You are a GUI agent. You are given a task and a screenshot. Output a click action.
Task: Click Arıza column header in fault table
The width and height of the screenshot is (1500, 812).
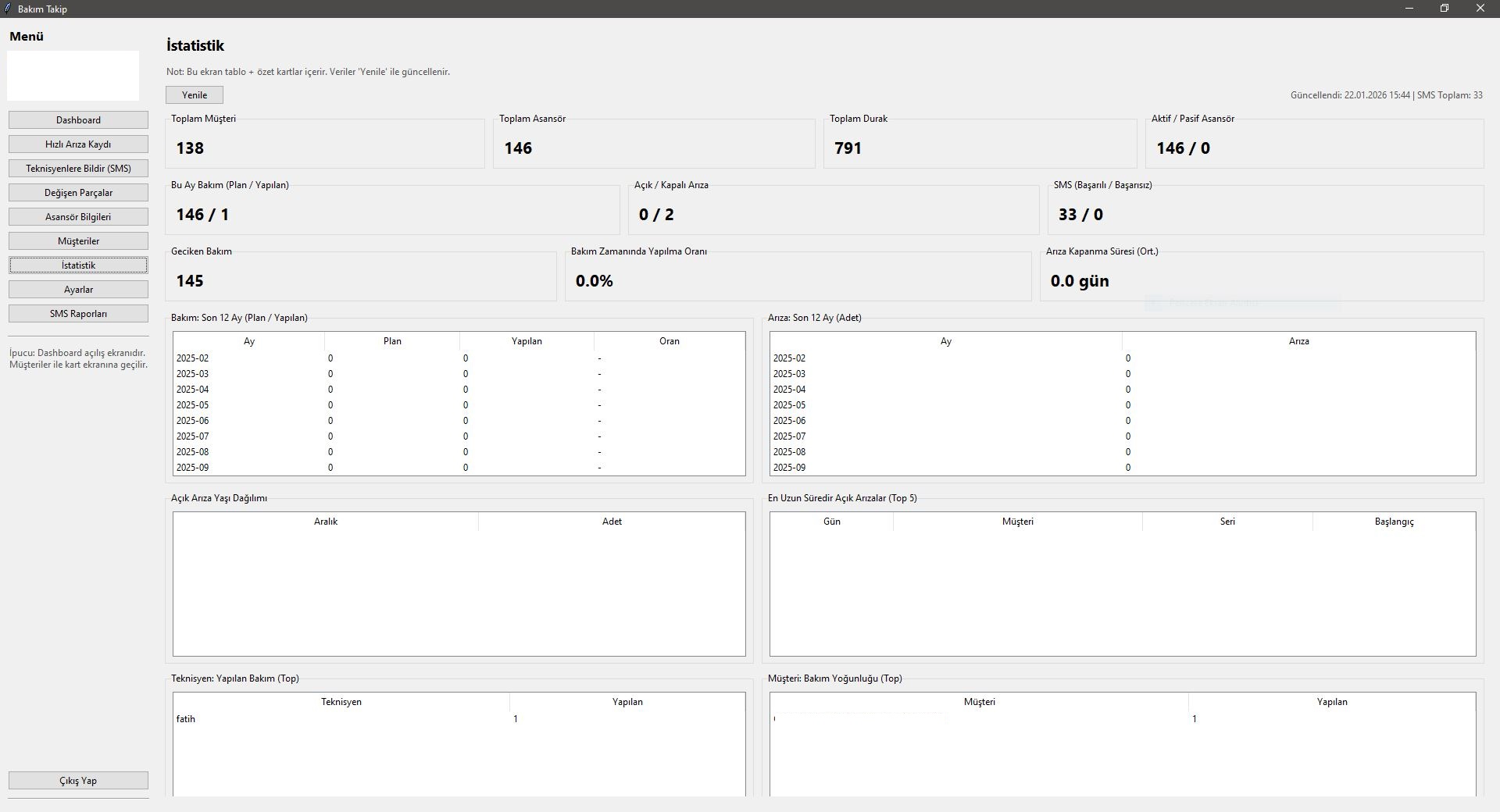[1298, 341]
